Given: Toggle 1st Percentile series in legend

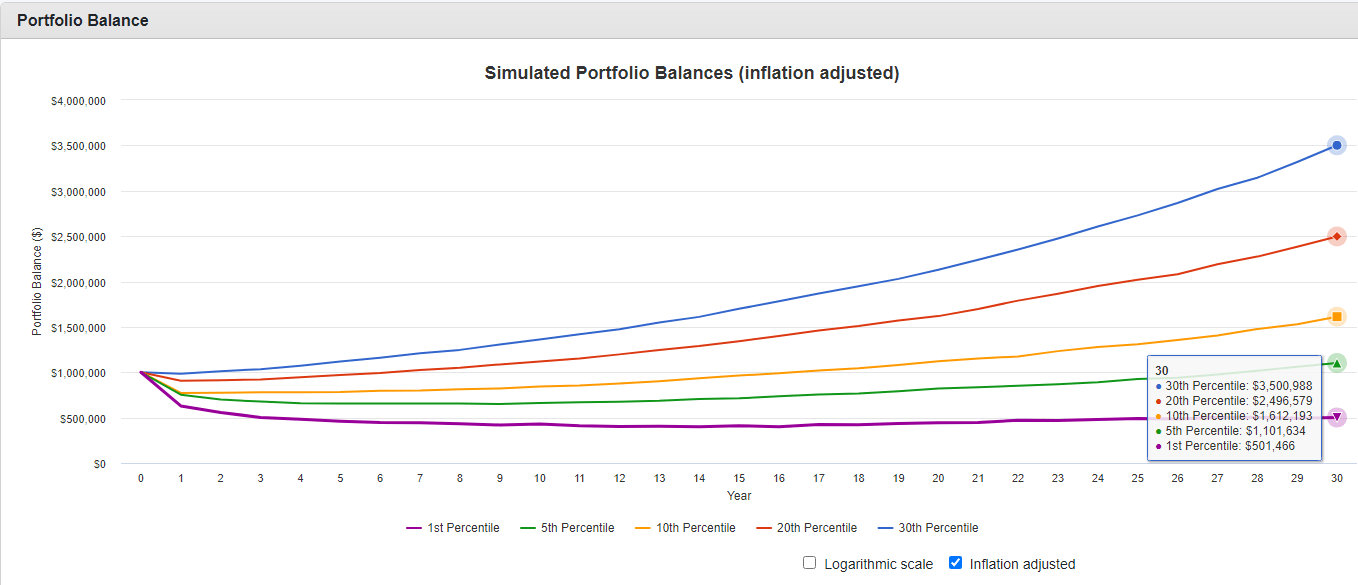Looking at the screenshot, I should (x=452, y=528).
